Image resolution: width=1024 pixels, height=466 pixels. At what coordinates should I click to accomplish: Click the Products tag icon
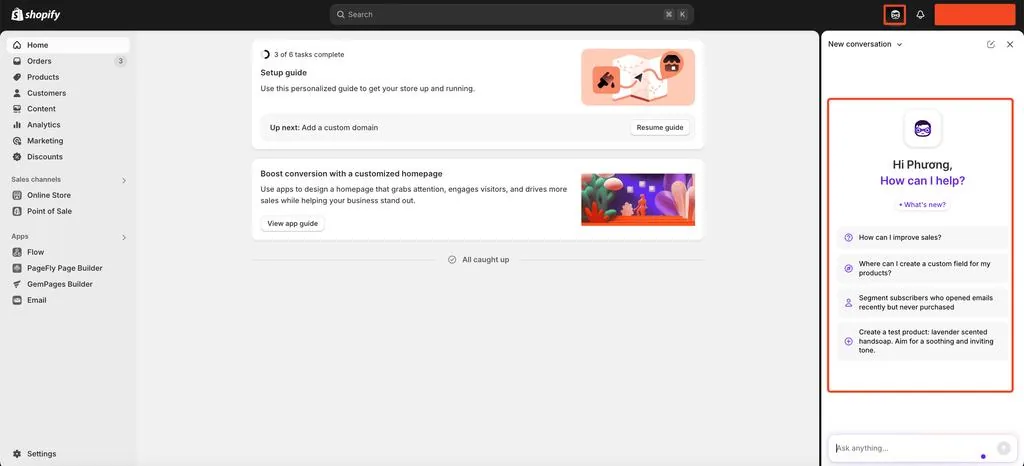[17, 77]
